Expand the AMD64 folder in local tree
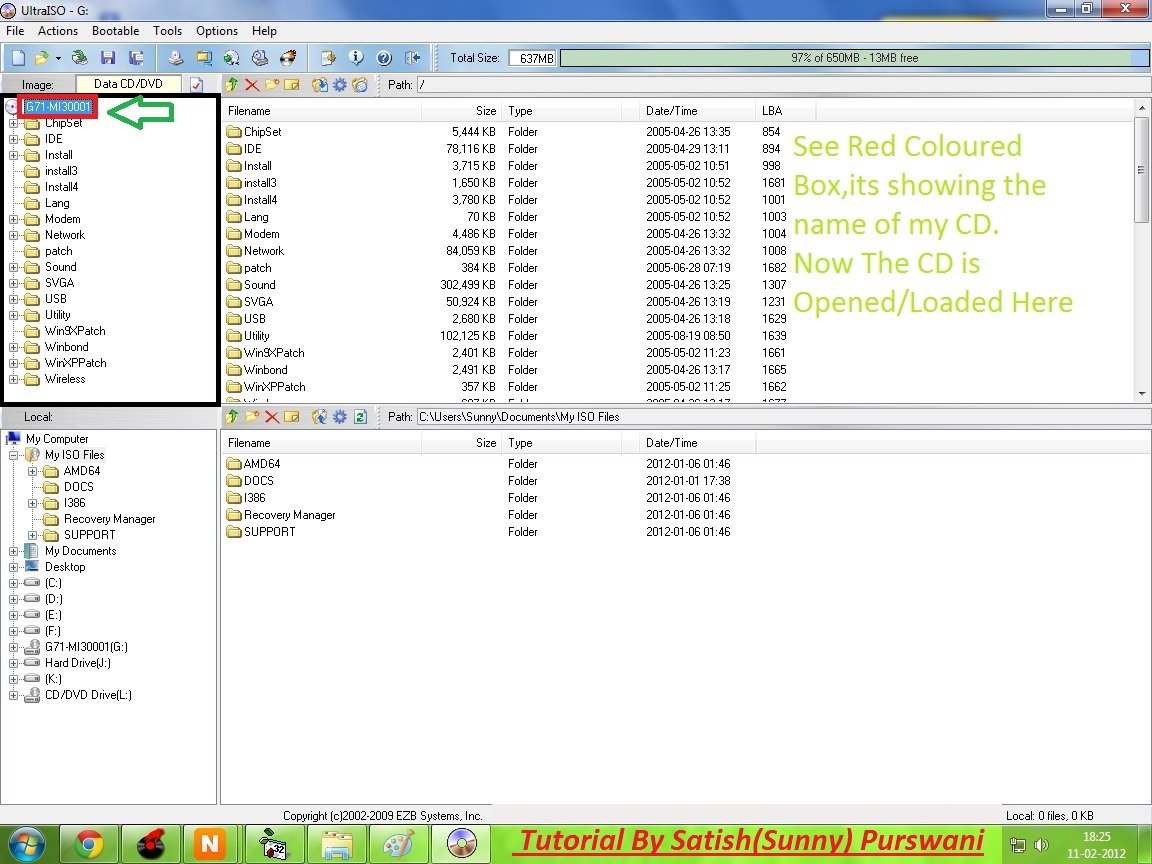 [32, 471]
